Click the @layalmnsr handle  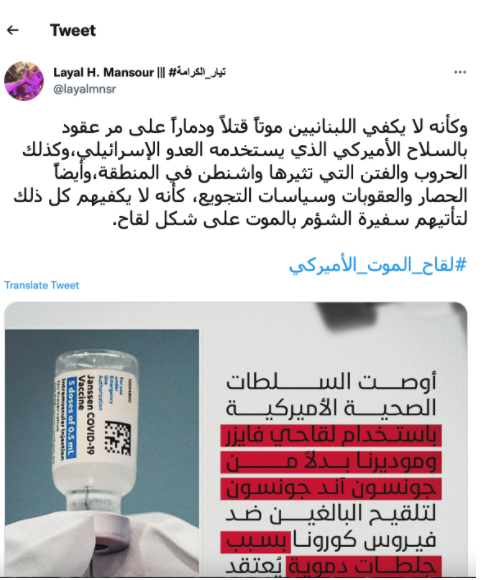(x=85, y=89)
